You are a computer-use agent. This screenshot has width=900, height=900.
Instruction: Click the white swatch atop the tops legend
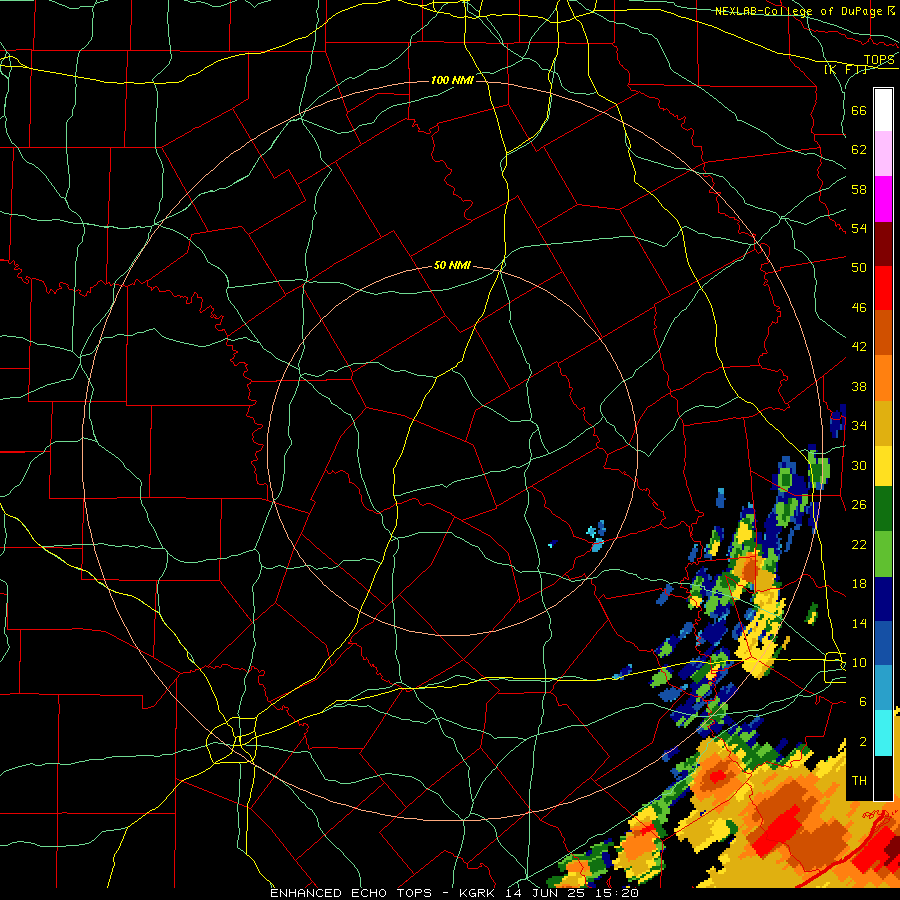point(883,110)
